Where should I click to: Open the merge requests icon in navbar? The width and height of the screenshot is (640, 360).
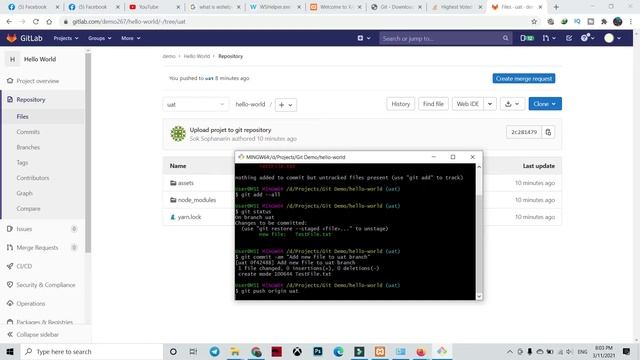click(549, 38)
